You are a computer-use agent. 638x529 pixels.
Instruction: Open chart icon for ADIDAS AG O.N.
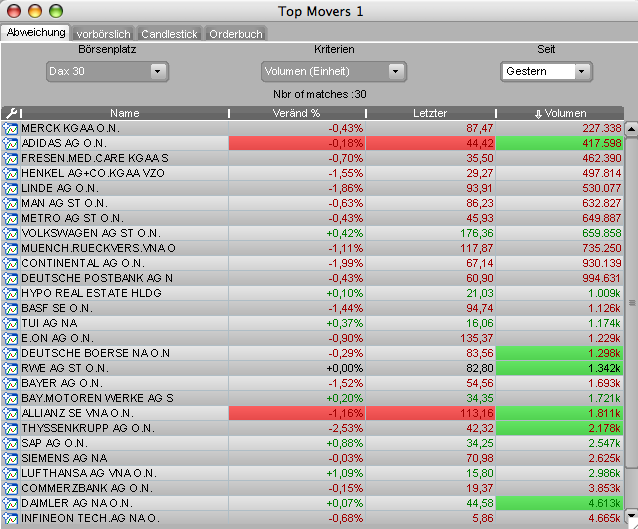pyautogui.click(x=11, y=144)
